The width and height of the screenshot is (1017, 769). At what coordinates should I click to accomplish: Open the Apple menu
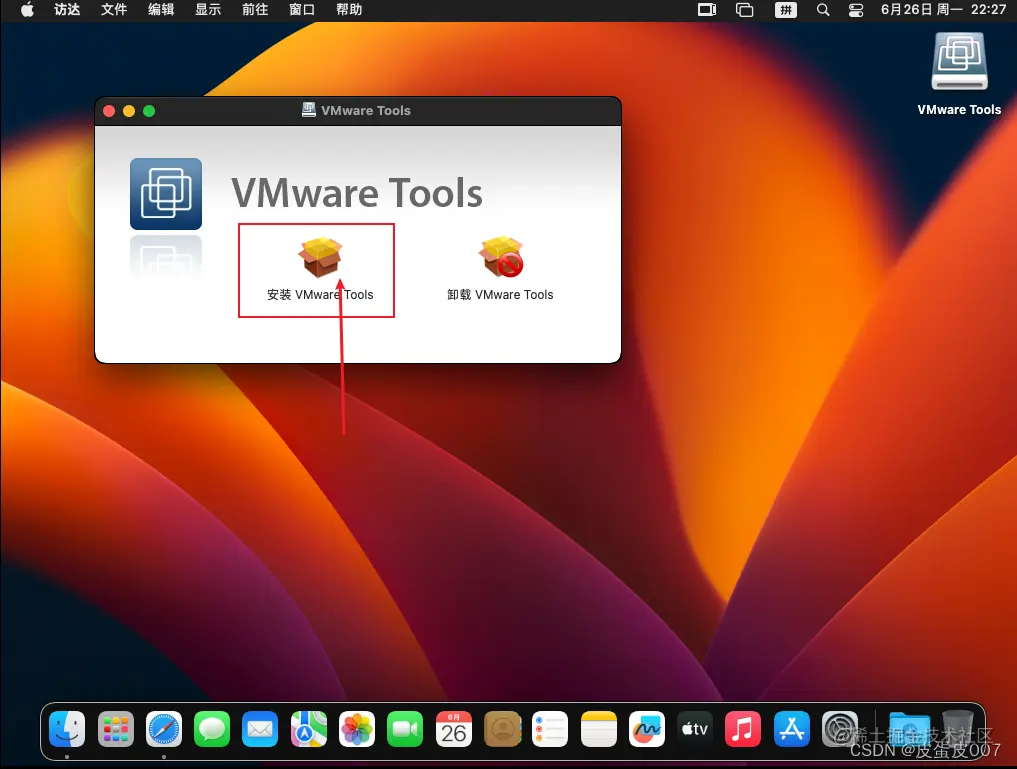click(x=27, y=9)
